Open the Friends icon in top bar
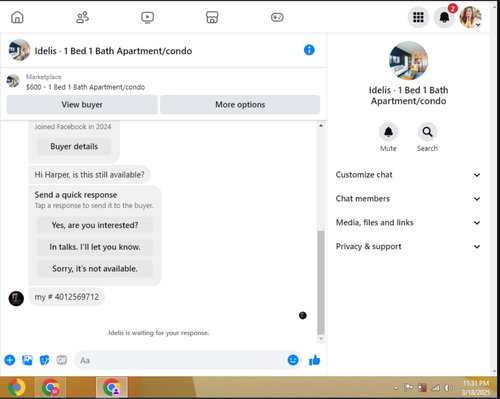The height and width of the screenshot is (399, 500). click(82, 17)
